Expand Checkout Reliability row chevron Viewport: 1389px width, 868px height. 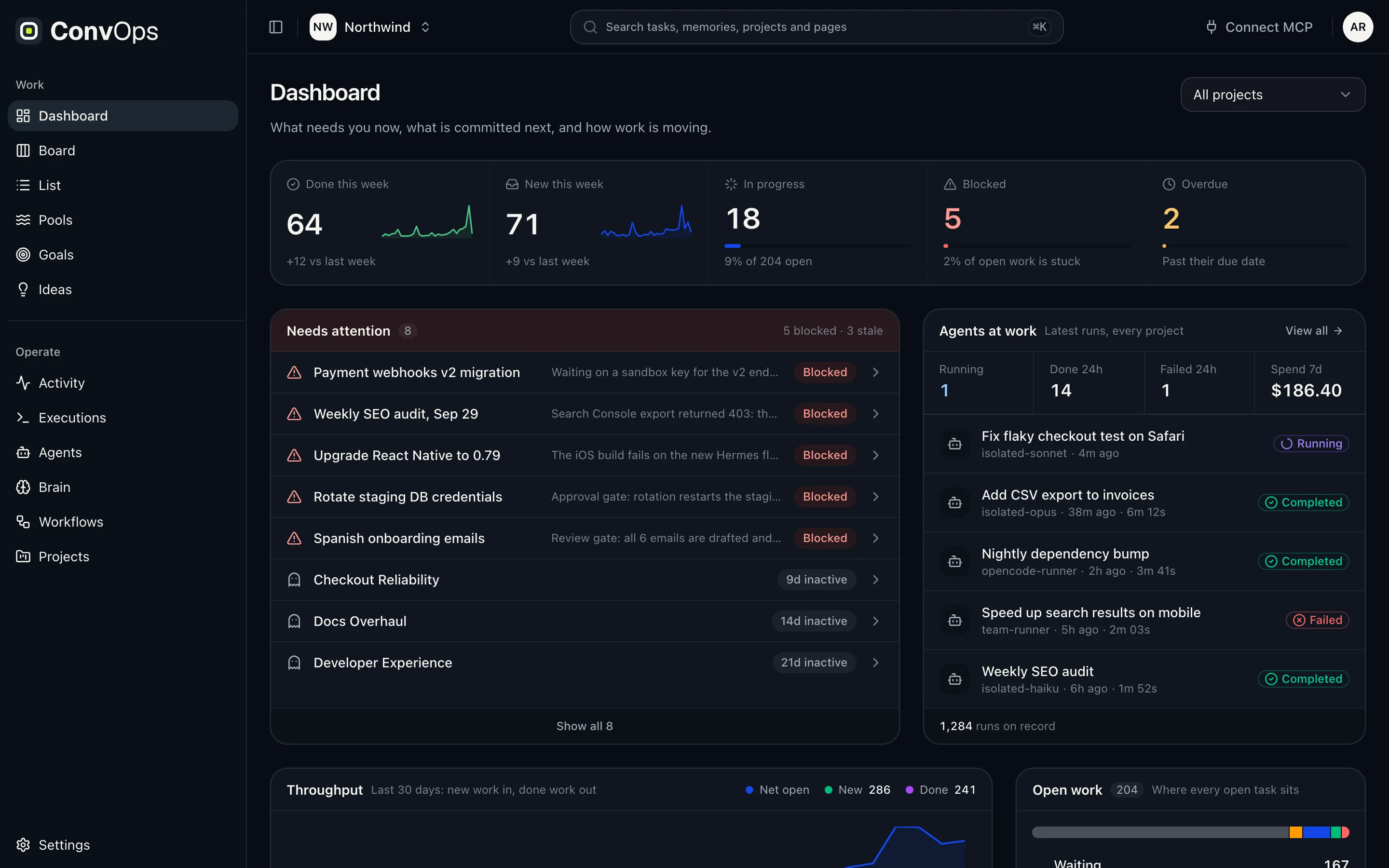[x=876, y=580]
